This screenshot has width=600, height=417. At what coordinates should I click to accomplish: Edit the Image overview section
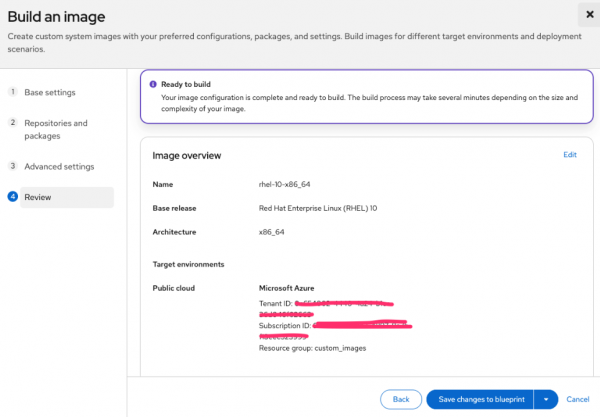570,155
